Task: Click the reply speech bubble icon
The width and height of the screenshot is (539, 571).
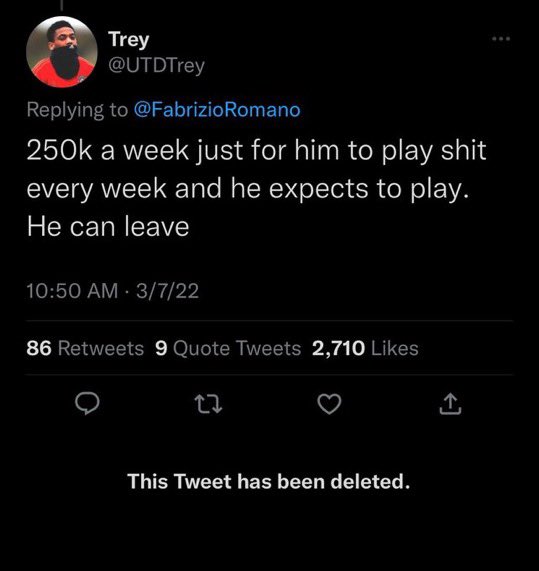Action: tap(87, 403)
